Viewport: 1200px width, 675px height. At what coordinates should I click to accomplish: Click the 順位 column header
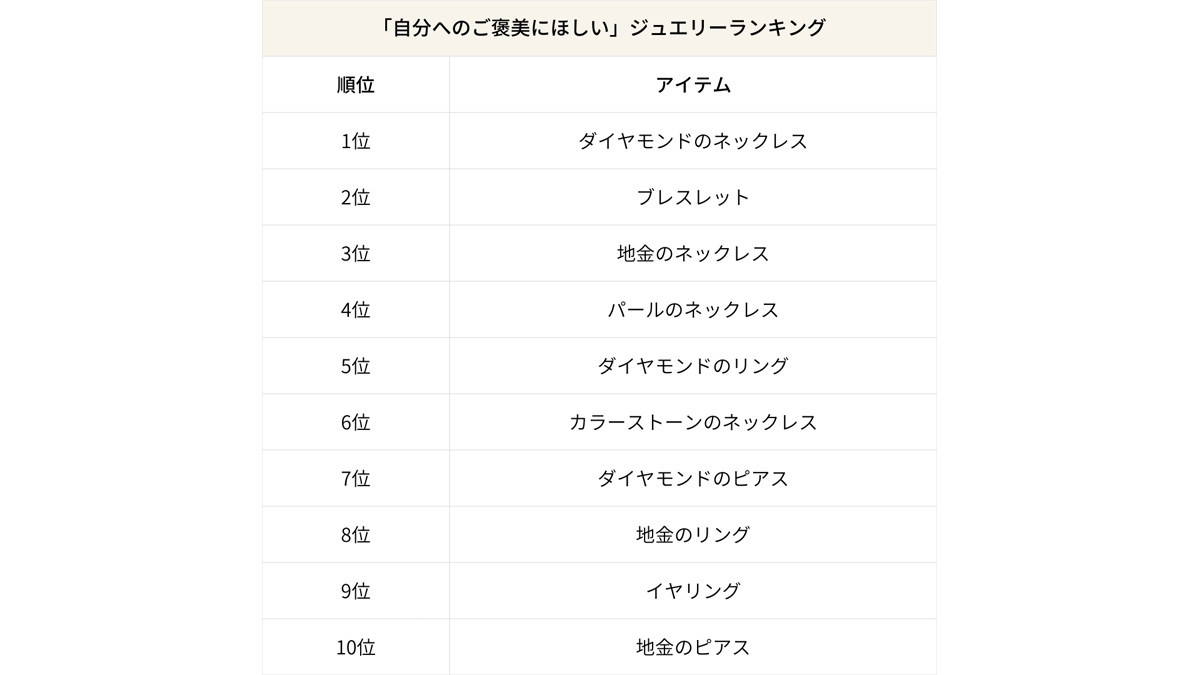pos(355,85)
